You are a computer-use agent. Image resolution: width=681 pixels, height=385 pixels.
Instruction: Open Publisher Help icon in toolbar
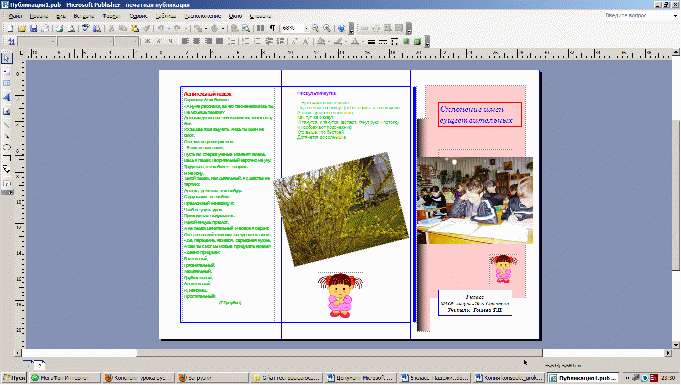pyautogui.click(x=341, y=28)
